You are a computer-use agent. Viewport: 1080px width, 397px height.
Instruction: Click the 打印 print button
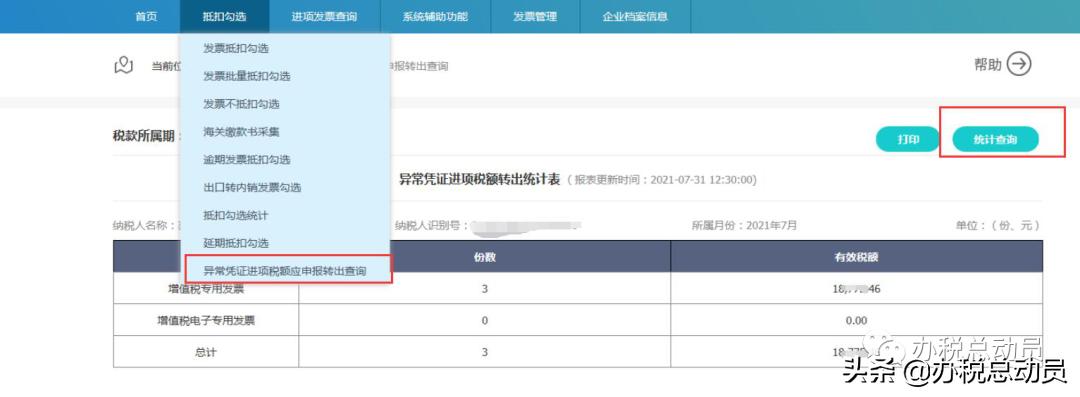908,139
